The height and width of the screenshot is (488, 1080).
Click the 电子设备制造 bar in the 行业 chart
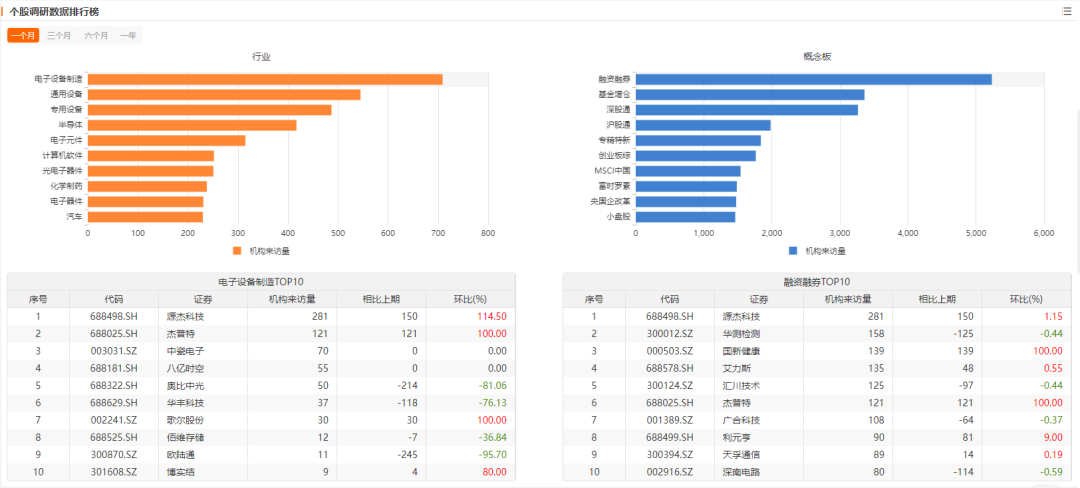265,79
